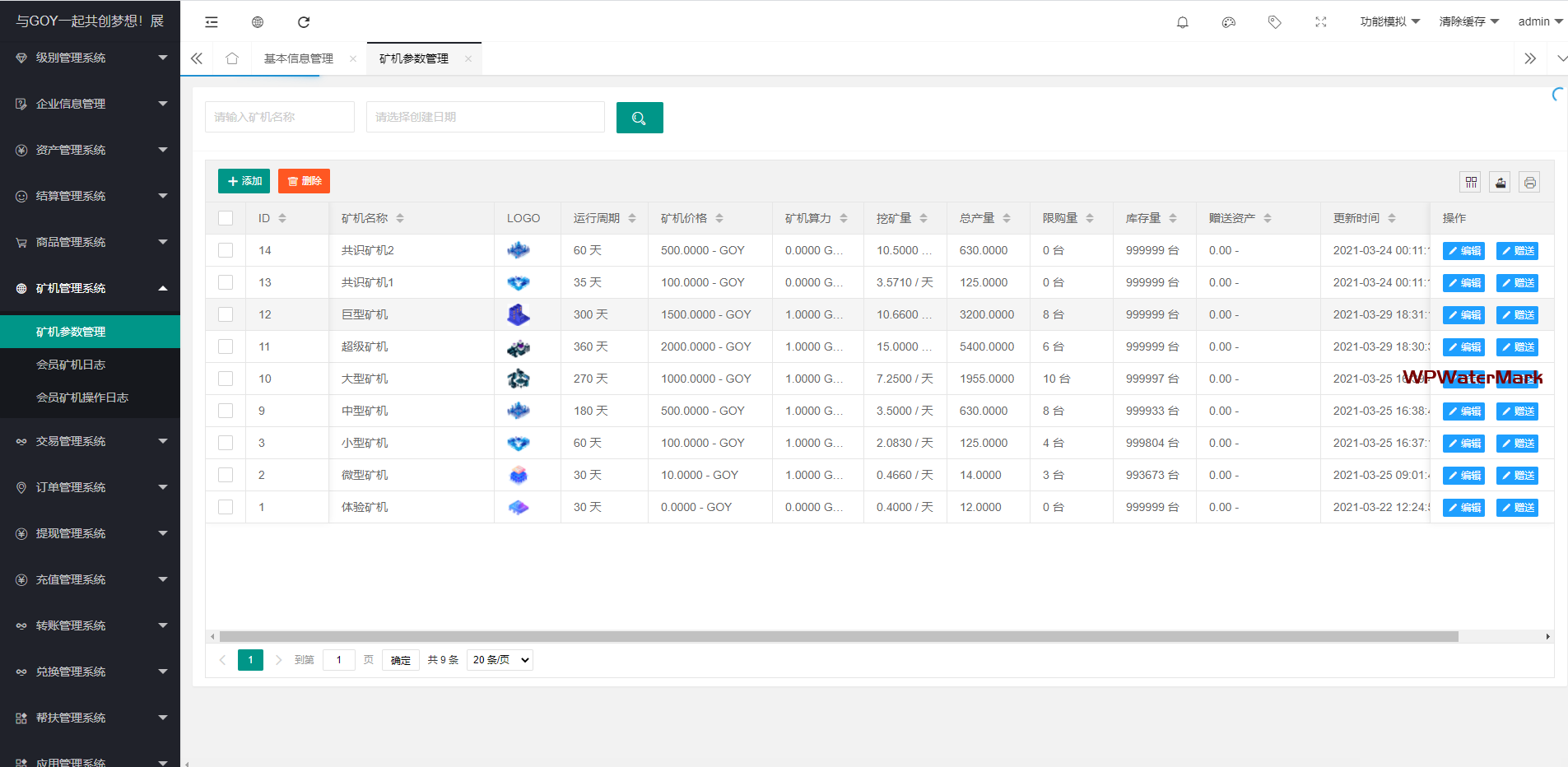Screen dimensions: 1568x767
Task: Check the select-all header checkbox
Action: click(x=226, y=218)
